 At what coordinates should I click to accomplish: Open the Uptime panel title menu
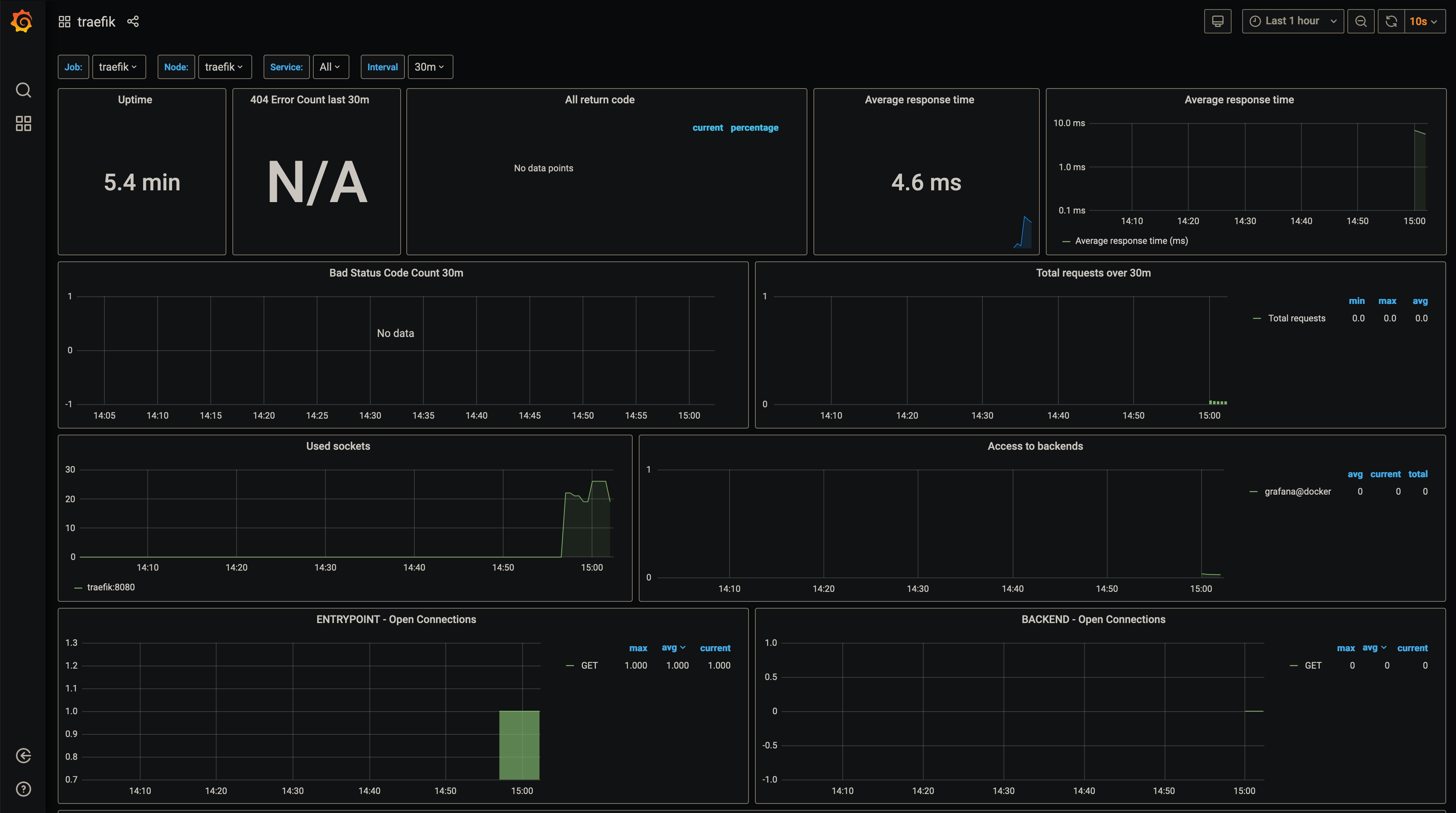click(x=135, y=100)
